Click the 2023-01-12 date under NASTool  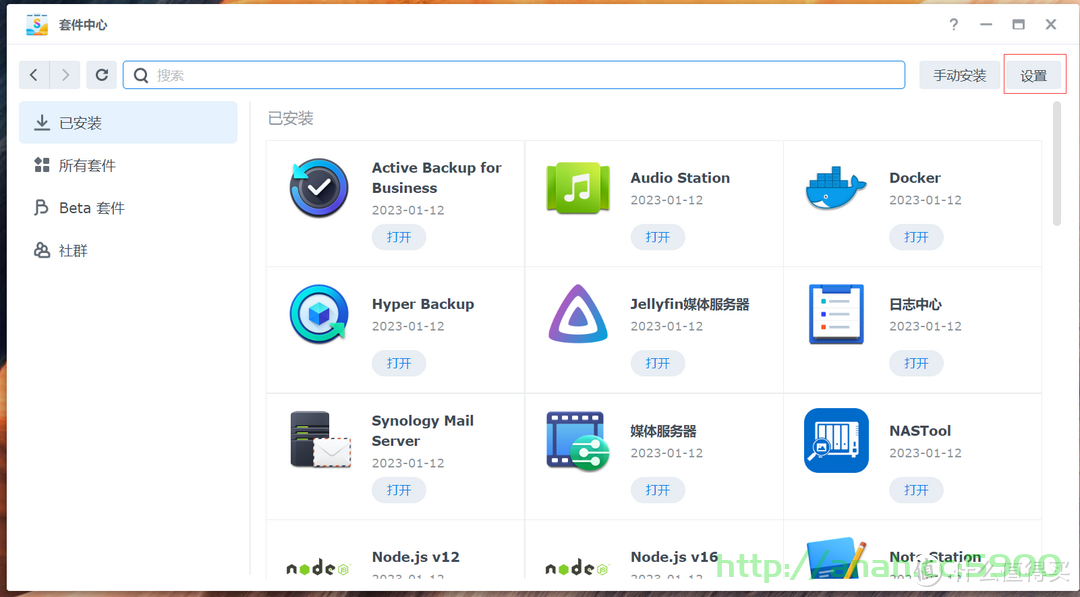click(x=925, y=452)
